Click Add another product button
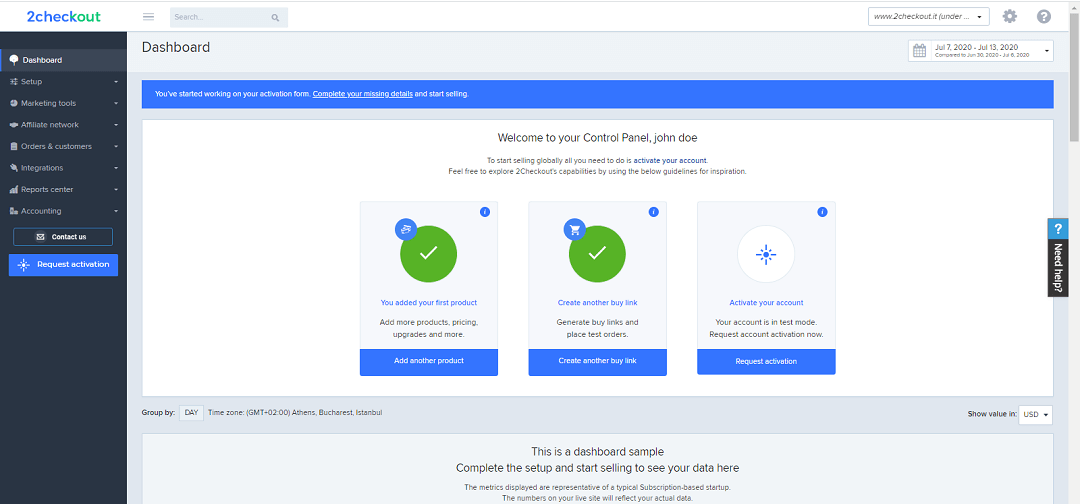The image size is (1080, 504). coord(428,361)
